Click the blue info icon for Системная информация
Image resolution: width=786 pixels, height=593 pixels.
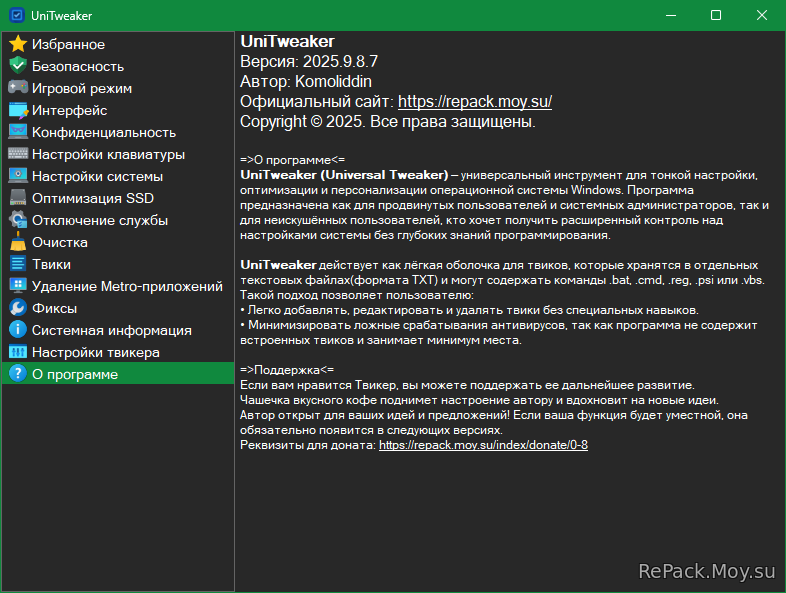coord(17,330)
